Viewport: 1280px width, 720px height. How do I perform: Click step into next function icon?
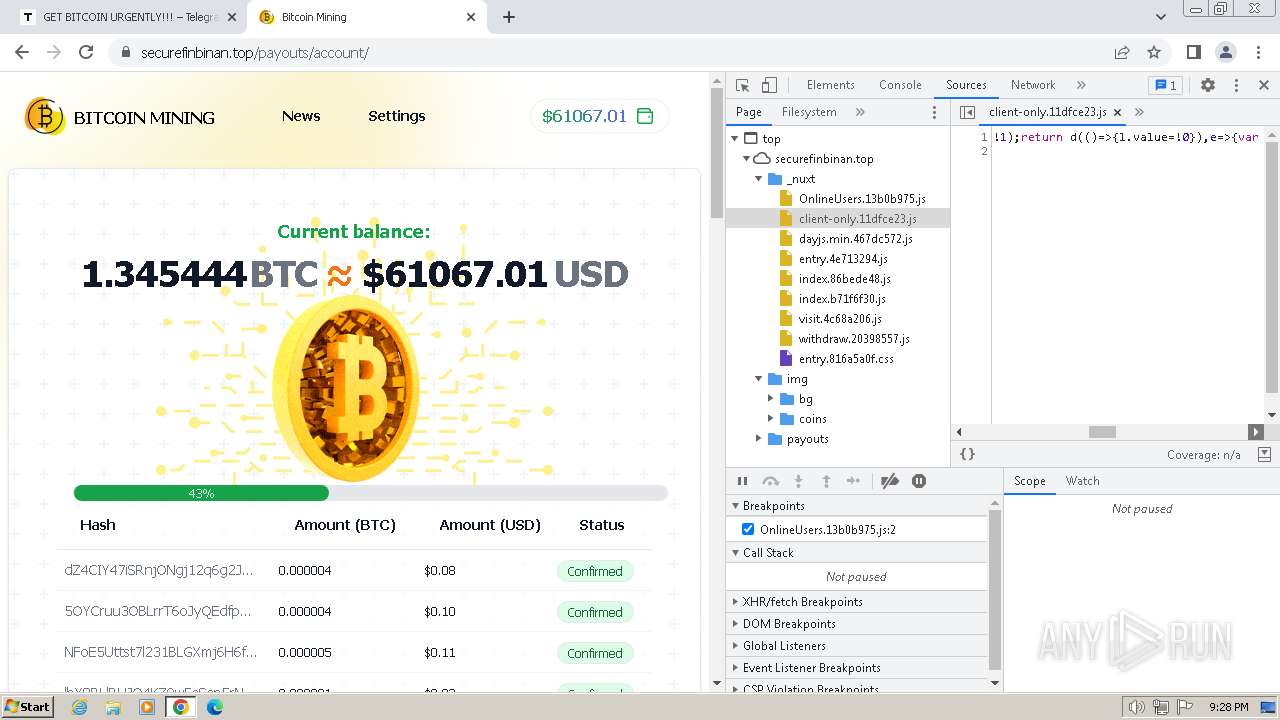tap(798, 481)
